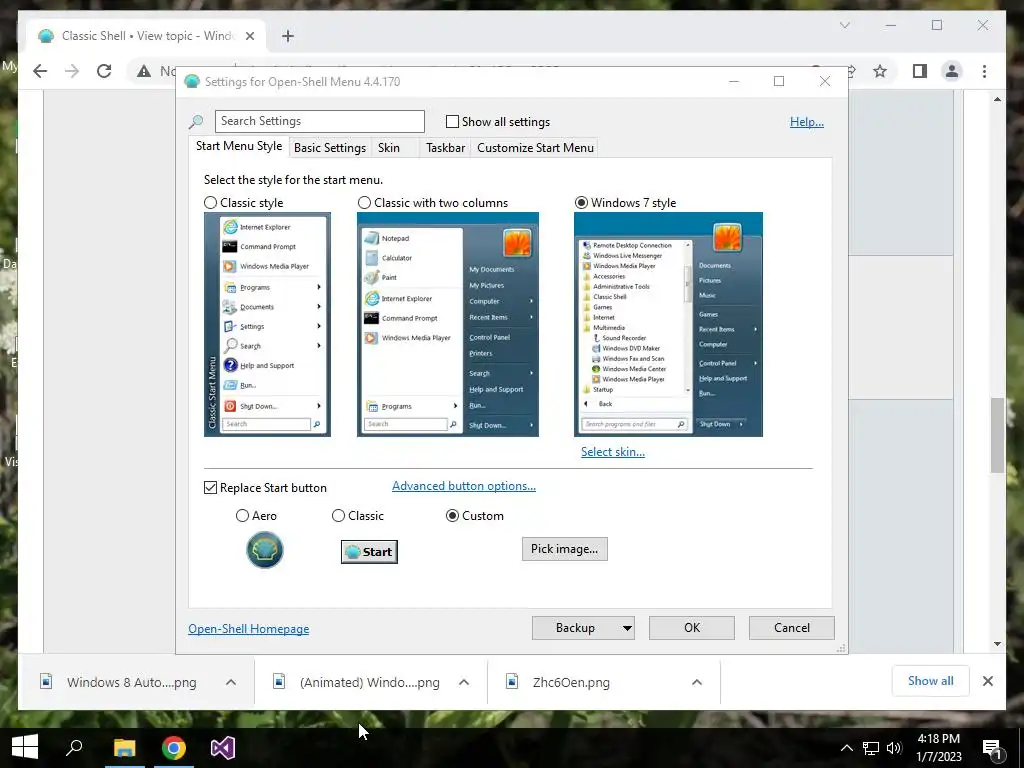Screen dimensions: 1024x768
Task: Switch to Start Menu Style tab
Action: (x=239, y=146)
